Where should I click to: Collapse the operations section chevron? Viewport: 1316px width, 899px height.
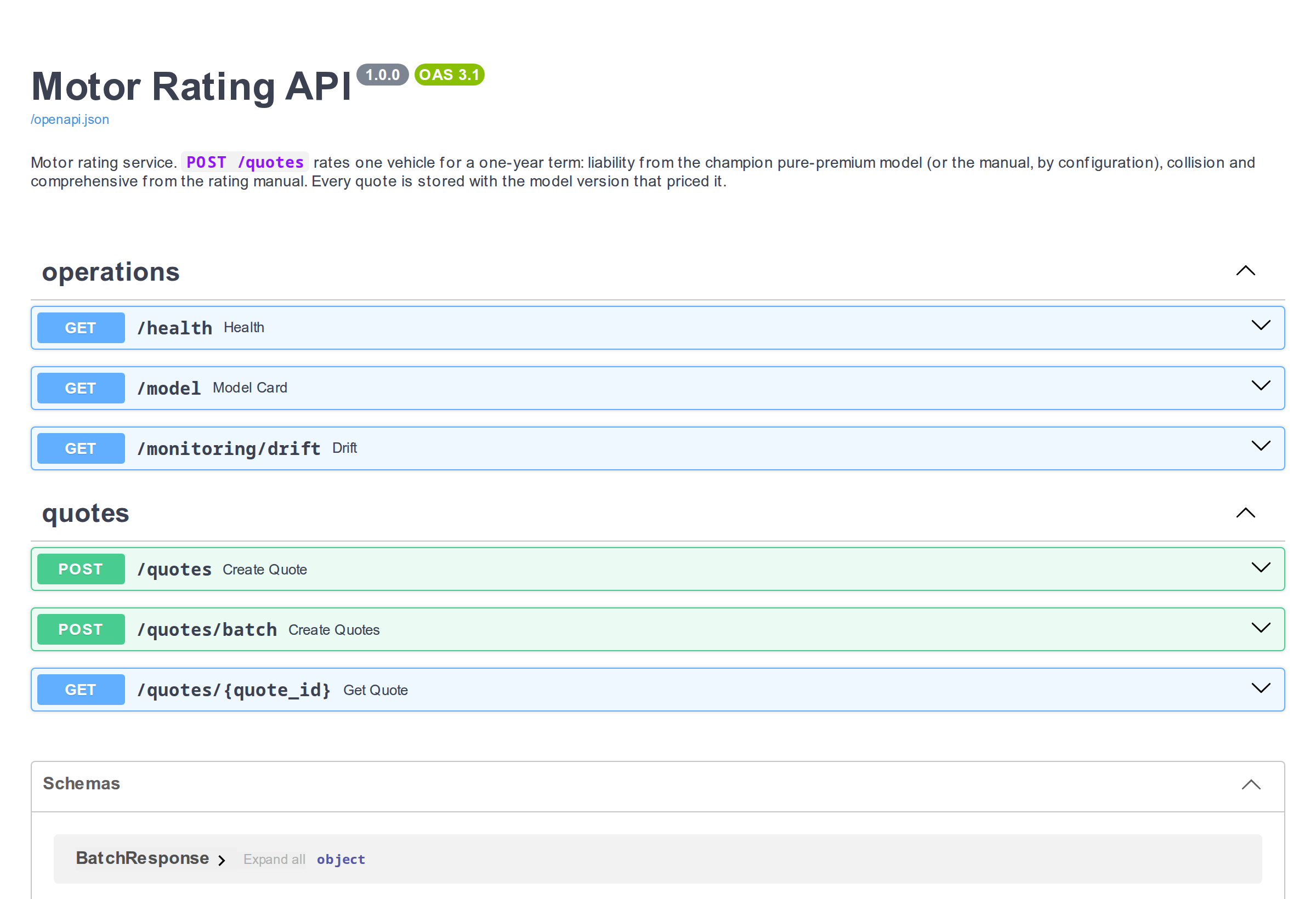point(1245,271)
